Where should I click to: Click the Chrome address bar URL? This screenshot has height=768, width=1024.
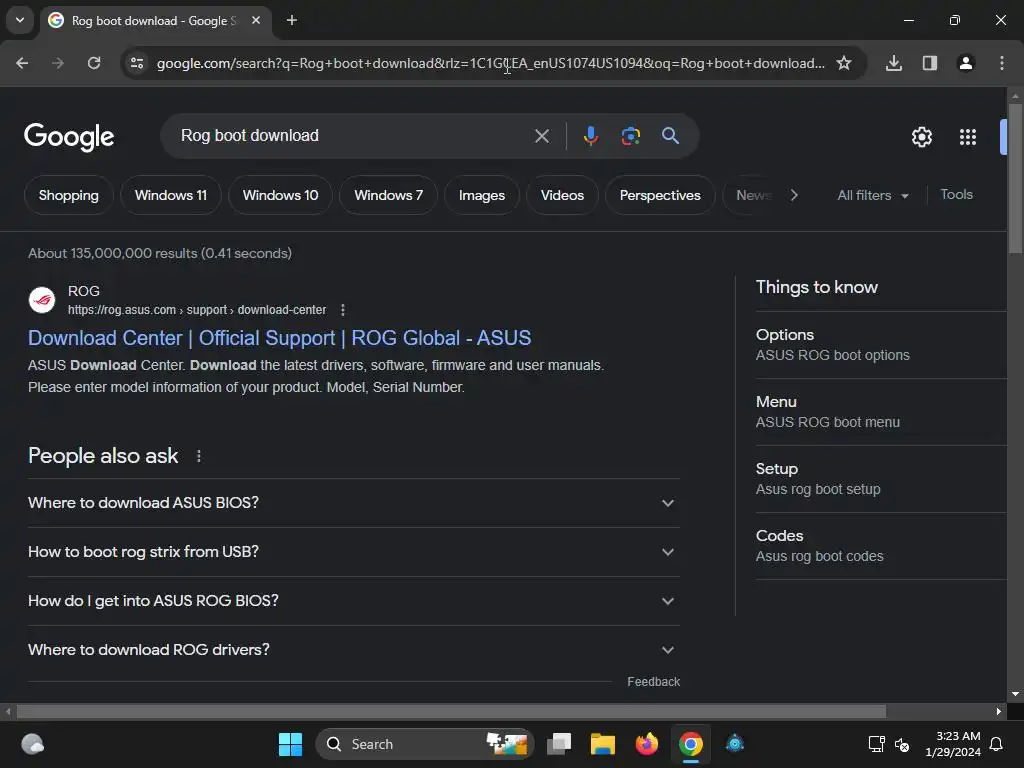(x=490, y=63)
